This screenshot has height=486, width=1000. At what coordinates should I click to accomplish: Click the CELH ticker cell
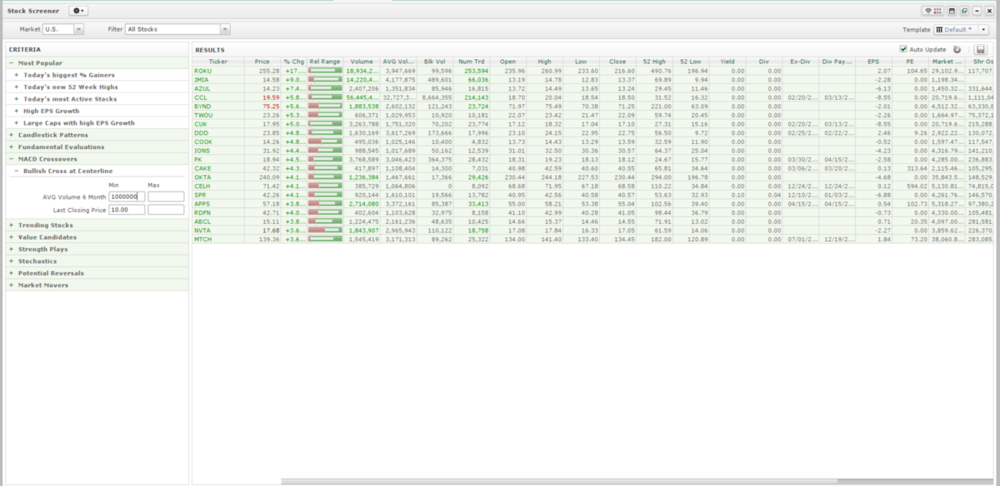(218, 186)
